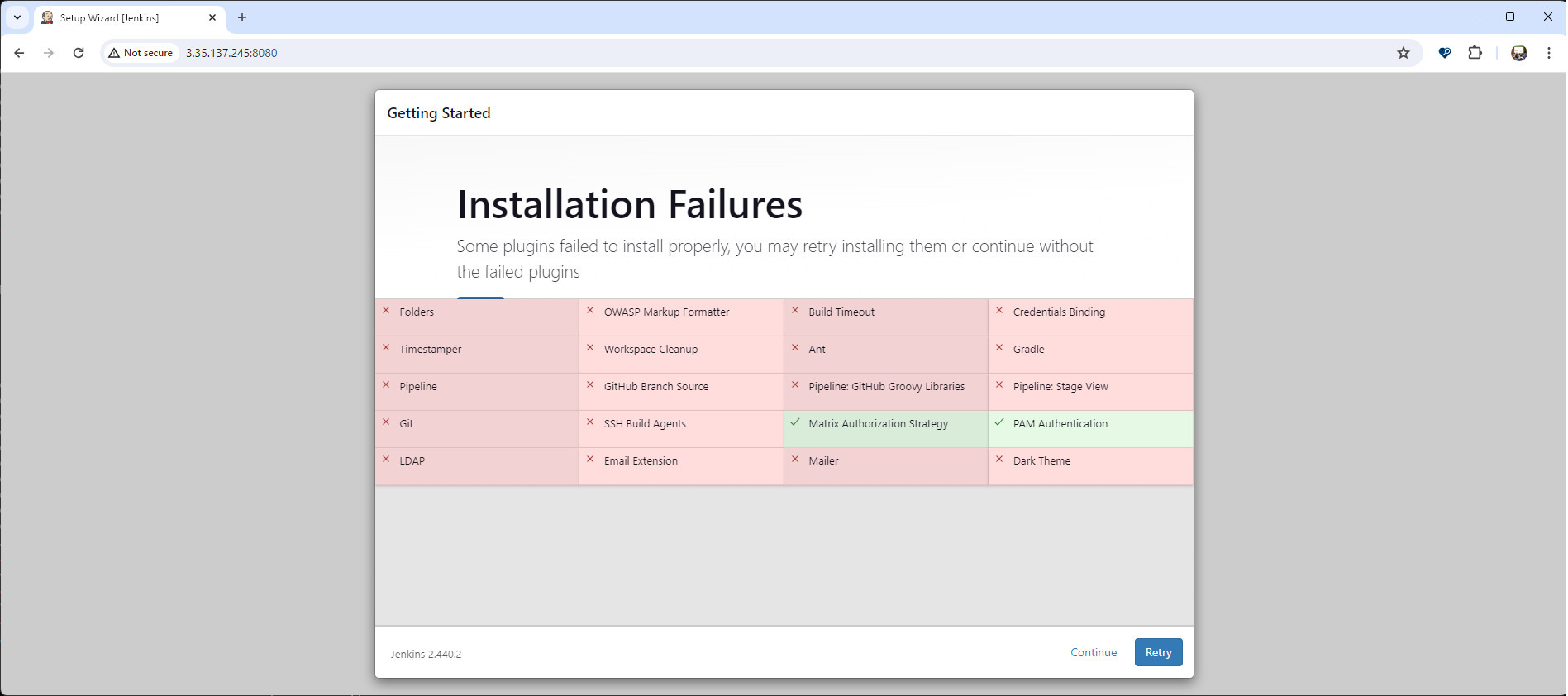Click the Folders plugin failure X icon
This screenshot has height=696, width=1568.
386,311
